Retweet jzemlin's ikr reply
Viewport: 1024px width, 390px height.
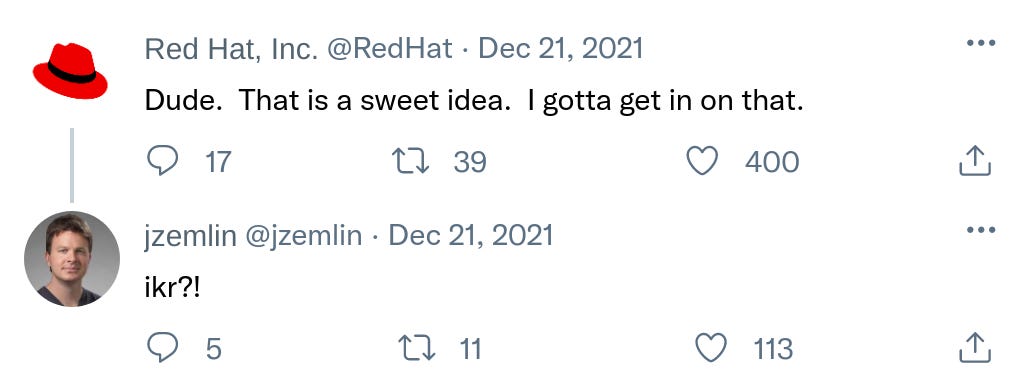(417, 348)
